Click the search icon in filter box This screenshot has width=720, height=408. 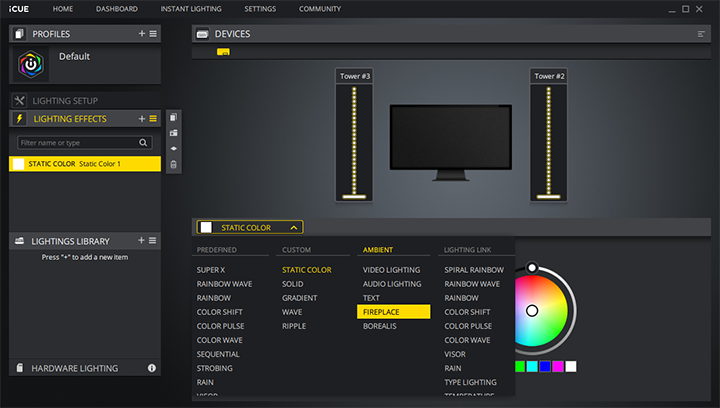144,143
